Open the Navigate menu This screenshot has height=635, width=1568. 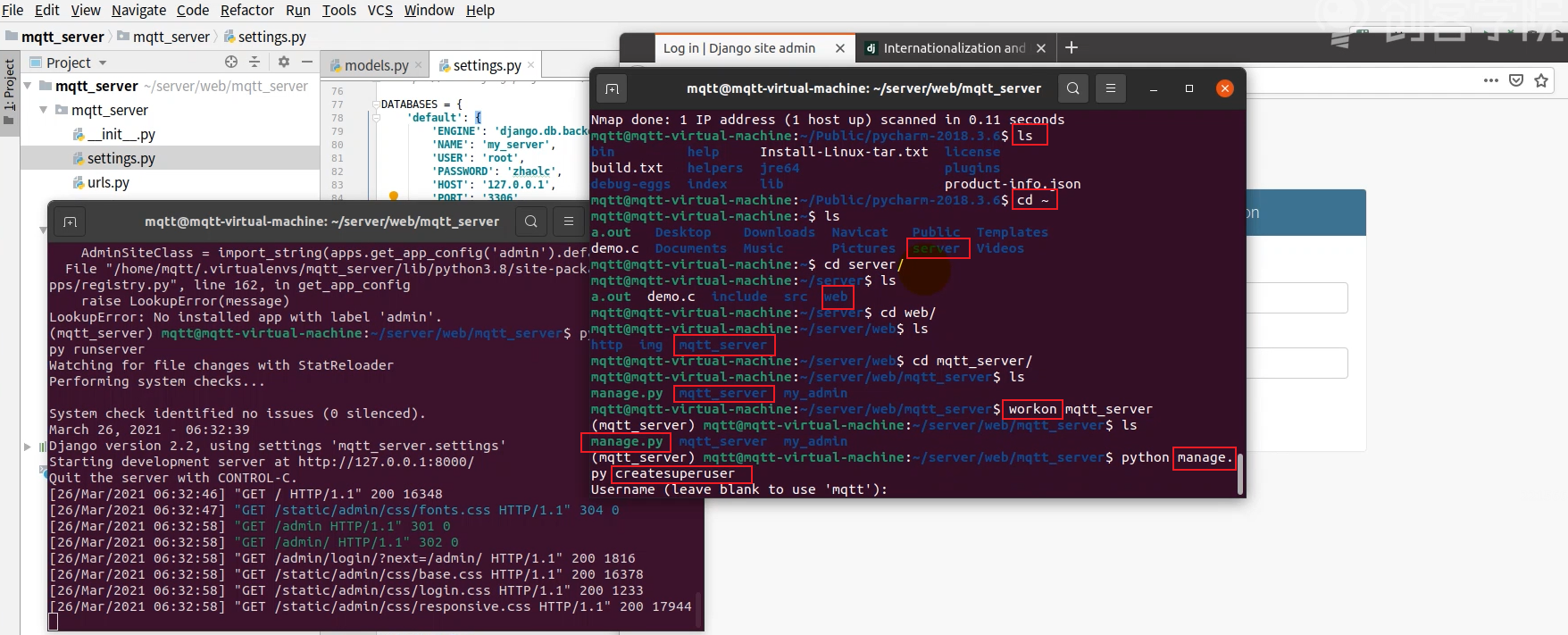click(138, 10)
